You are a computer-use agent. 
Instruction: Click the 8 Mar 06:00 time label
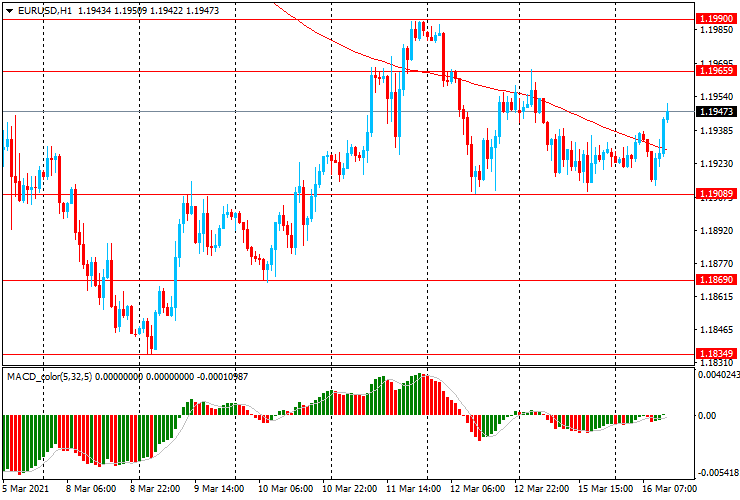coord(91,488)
